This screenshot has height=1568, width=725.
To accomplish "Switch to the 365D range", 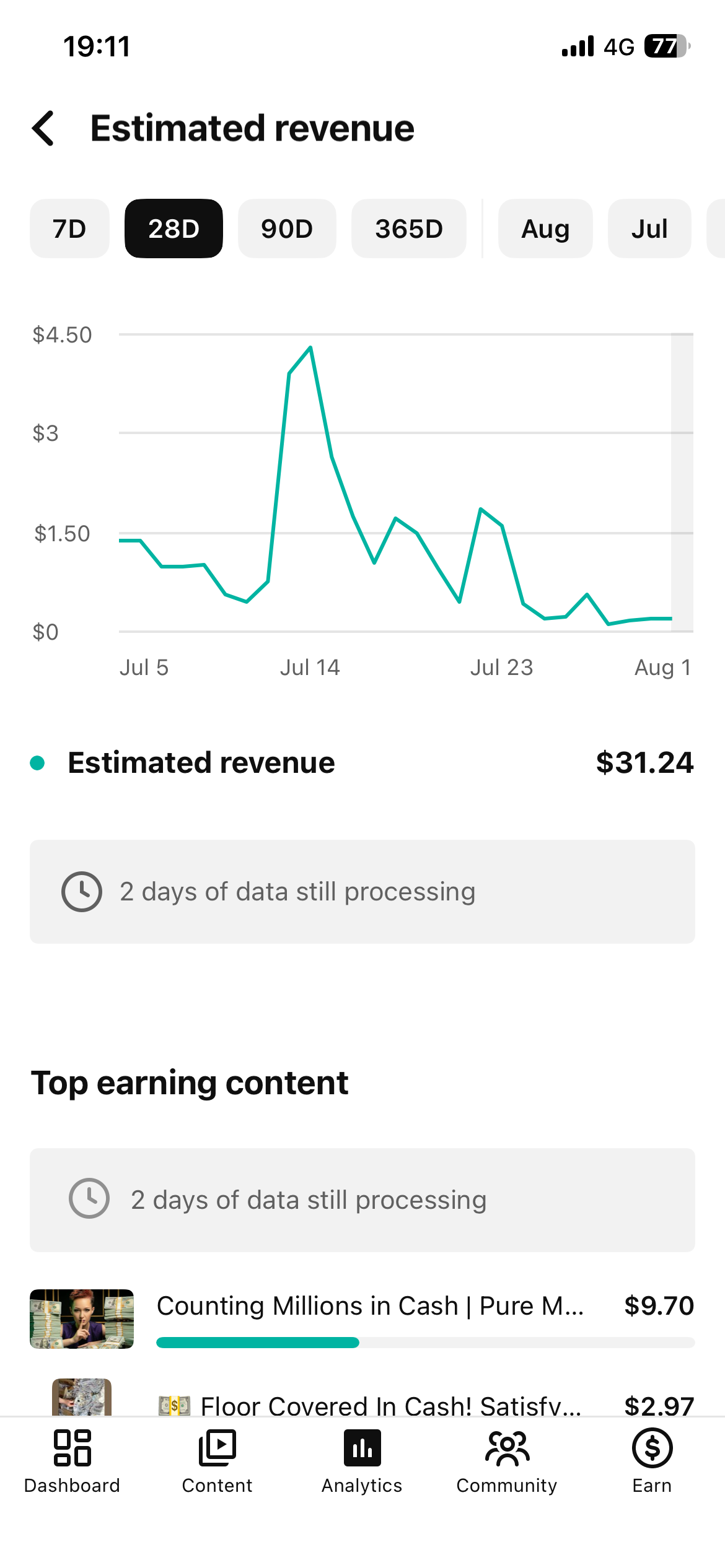I will pos(409,229).
